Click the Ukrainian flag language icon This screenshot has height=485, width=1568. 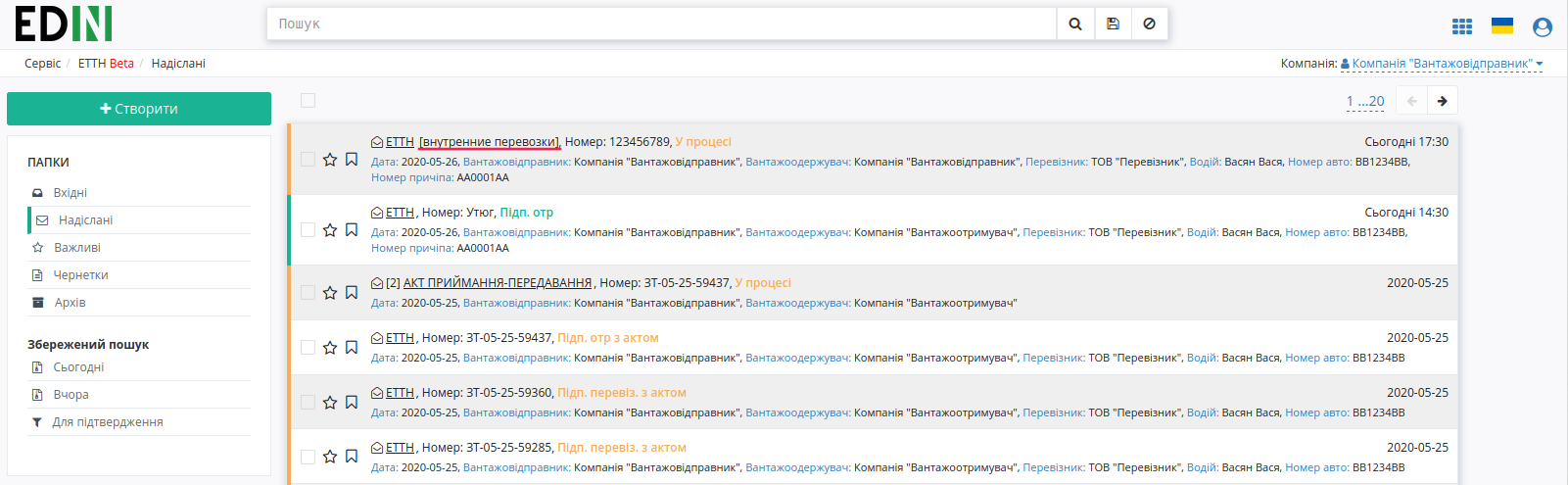pyautogui.click(x=1502, y=25)
